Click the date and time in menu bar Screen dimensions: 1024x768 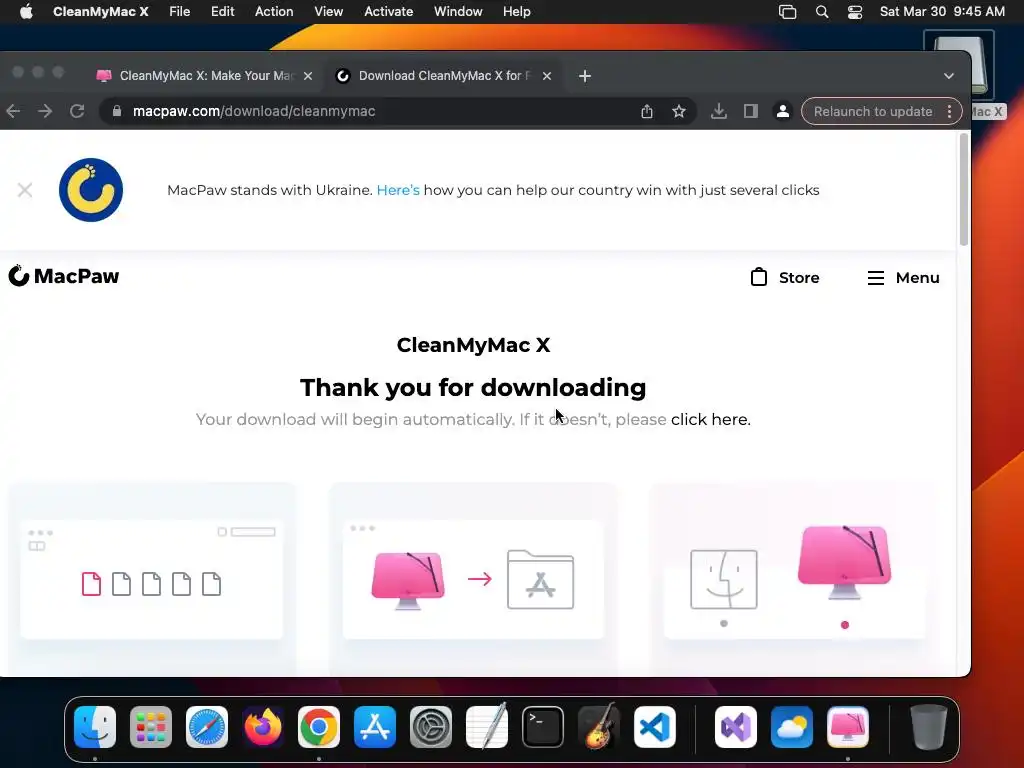(x=942, y=12)
